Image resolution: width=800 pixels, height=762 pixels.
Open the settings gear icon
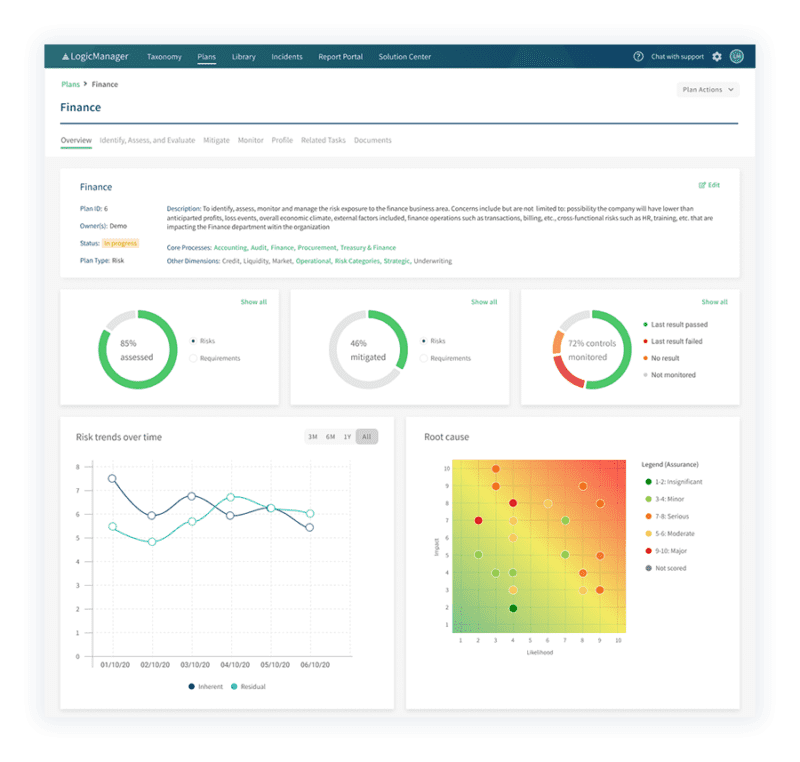click(x=716, y=57)
